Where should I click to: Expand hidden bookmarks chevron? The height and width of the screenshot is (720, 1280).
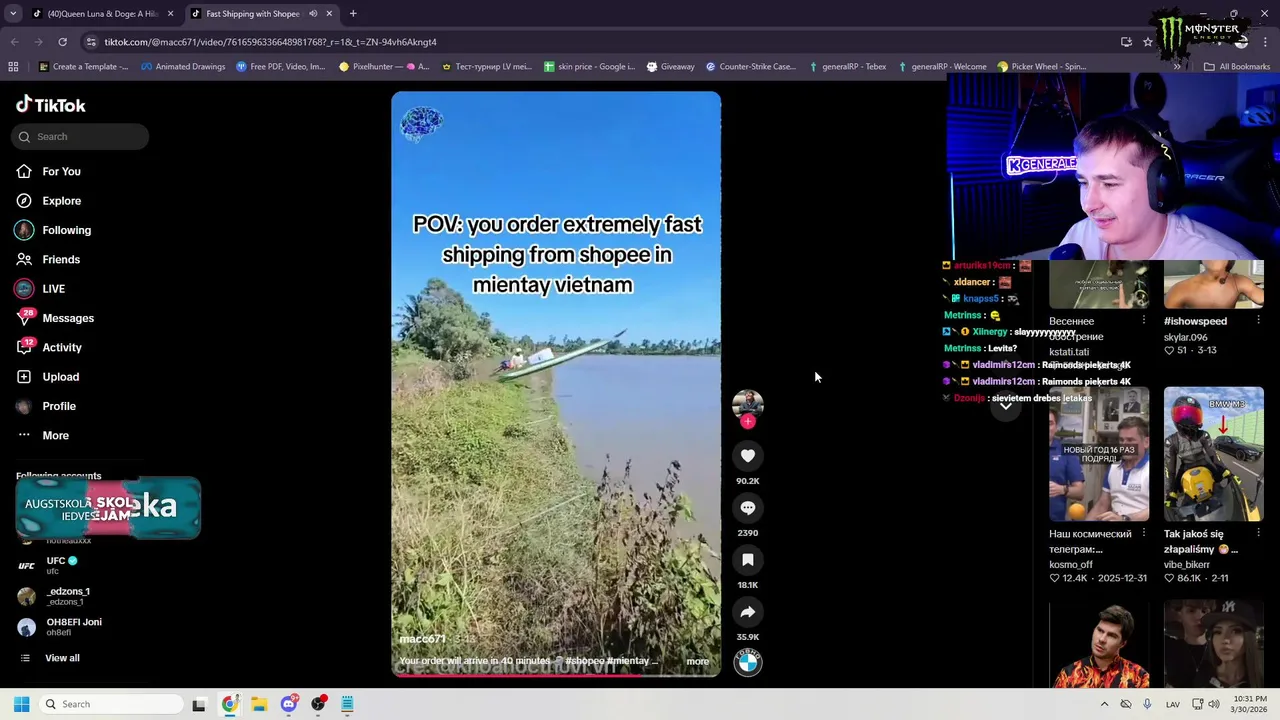pos(1177,67)
